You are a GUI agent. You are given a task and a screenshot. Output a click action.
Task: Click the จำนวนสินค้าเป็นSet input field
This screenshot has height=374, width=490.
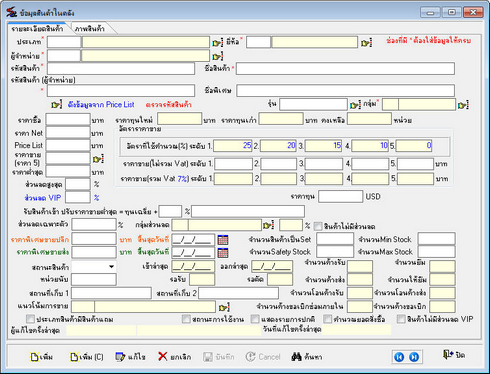[335, 239]
